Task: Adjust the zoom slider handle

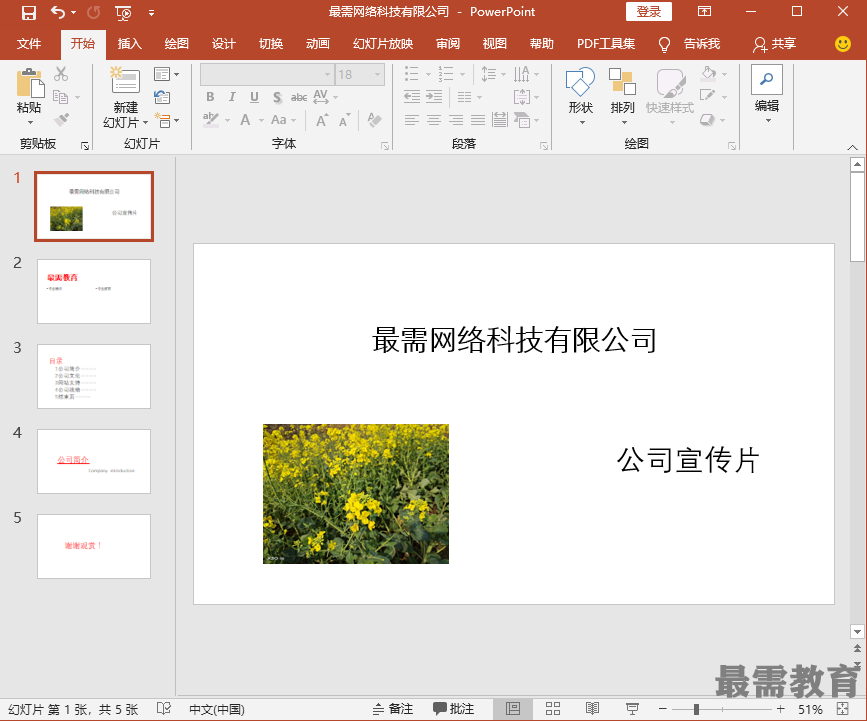Action: [696, 709]
